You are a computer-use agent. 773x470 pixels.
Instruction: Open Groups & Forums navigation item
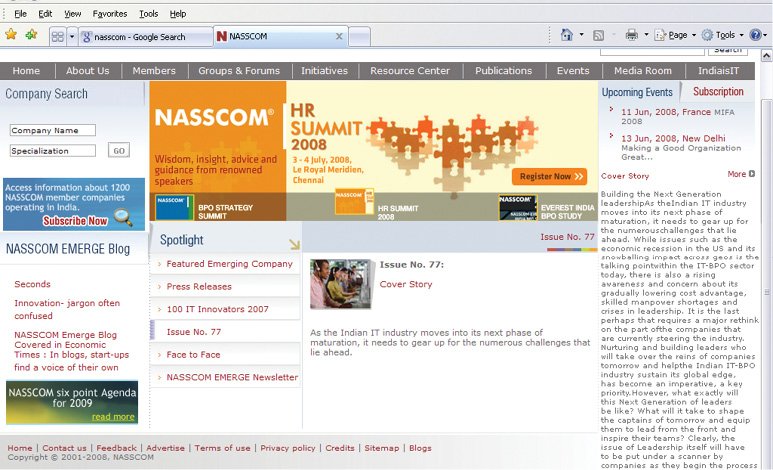pyautogui.click(x=239, y=71)
